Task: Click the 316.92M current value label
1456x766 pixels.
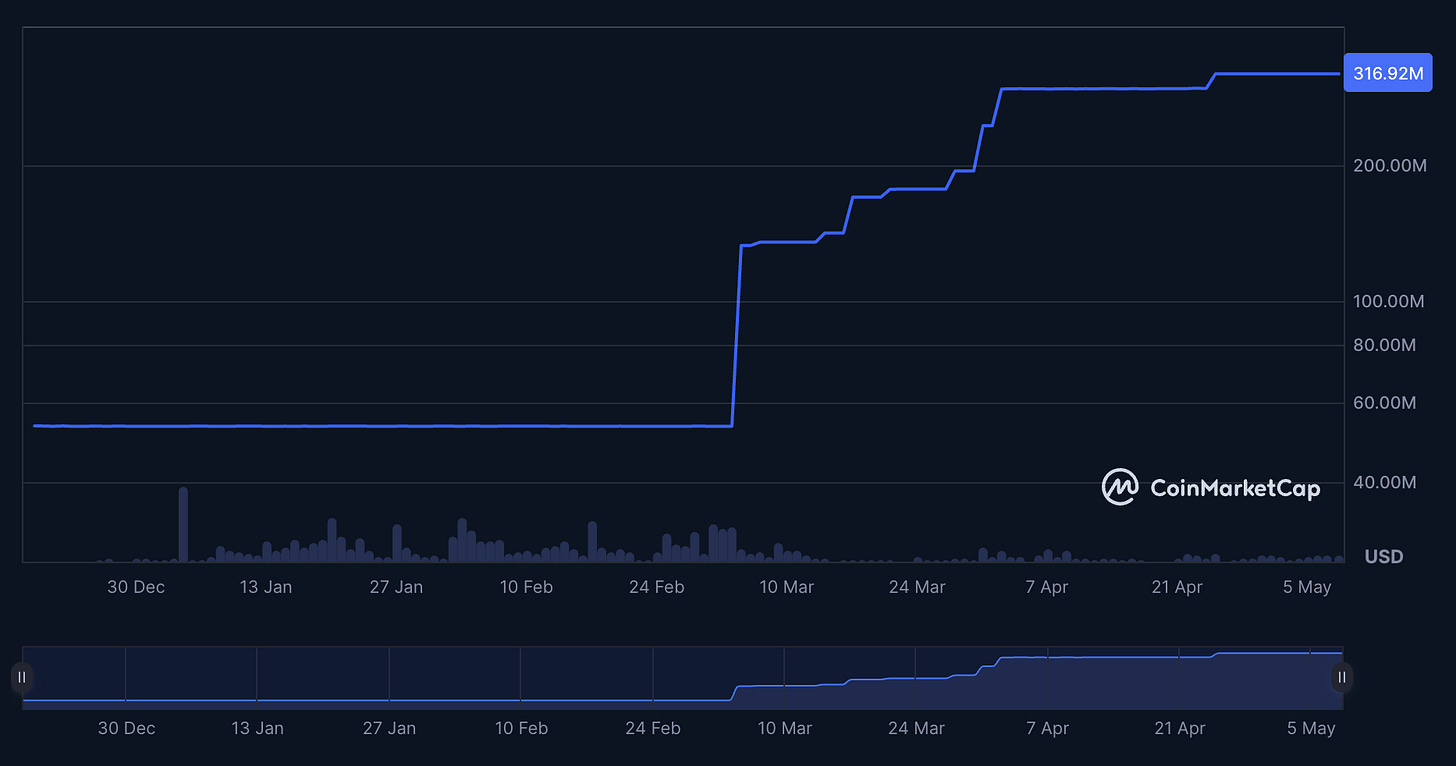Action: [x=1389, y=73]
